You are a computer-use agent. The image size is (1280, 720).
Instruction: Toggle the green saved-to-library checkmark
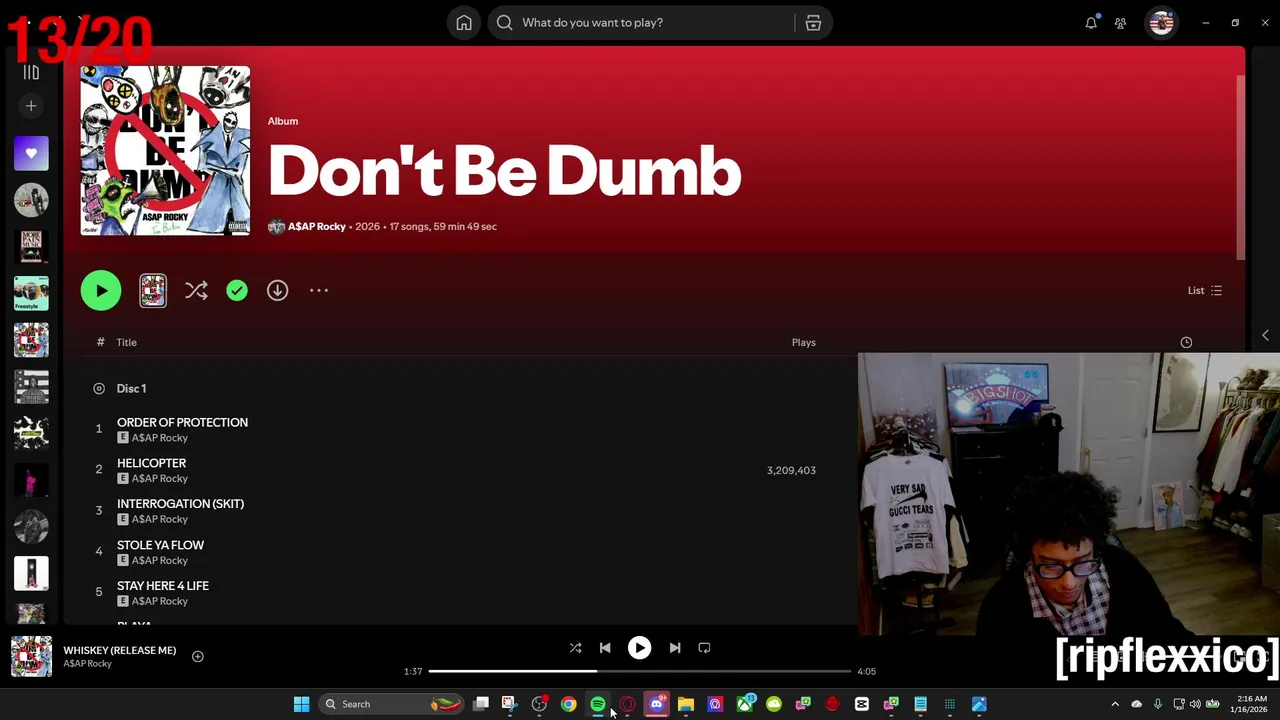(237, 291)
